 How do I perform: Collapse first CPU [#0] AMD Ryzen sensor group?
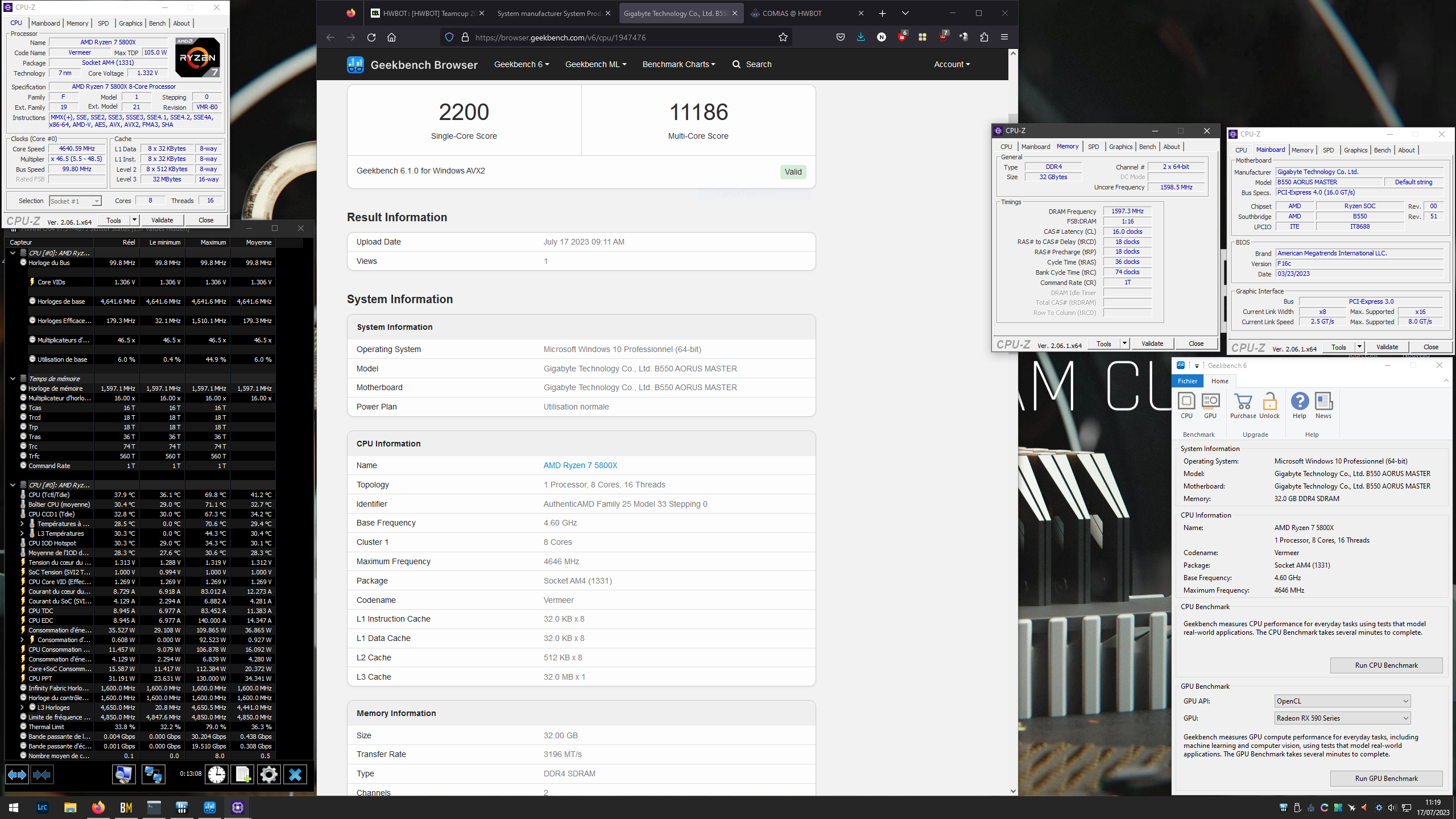click(x=13, y=253)
